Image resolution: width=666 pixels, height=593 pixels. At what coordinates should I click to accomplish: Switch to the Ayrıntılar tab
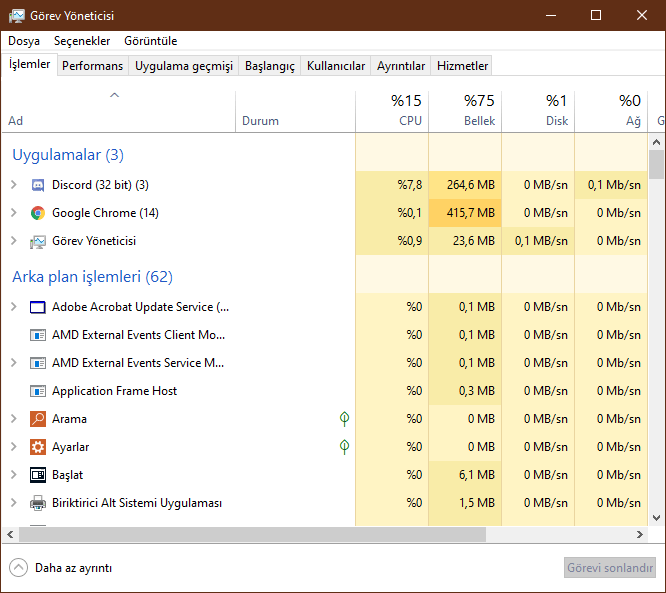click(401, 66)
